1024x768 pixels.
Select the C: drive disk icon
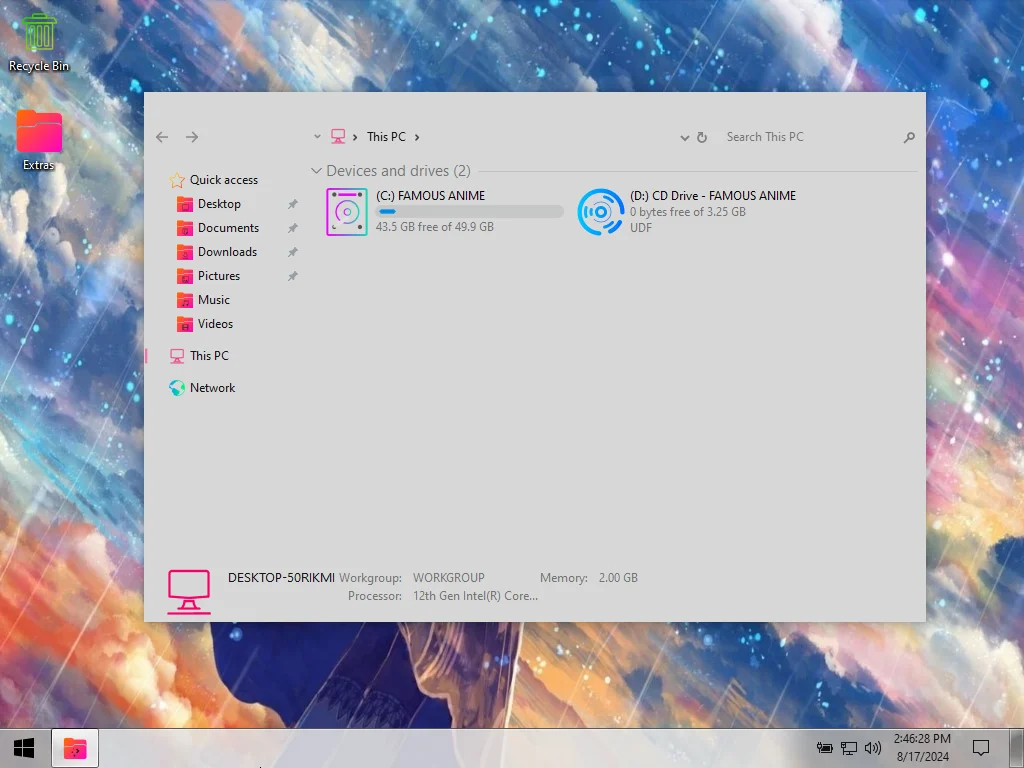[x=347, y=212]
